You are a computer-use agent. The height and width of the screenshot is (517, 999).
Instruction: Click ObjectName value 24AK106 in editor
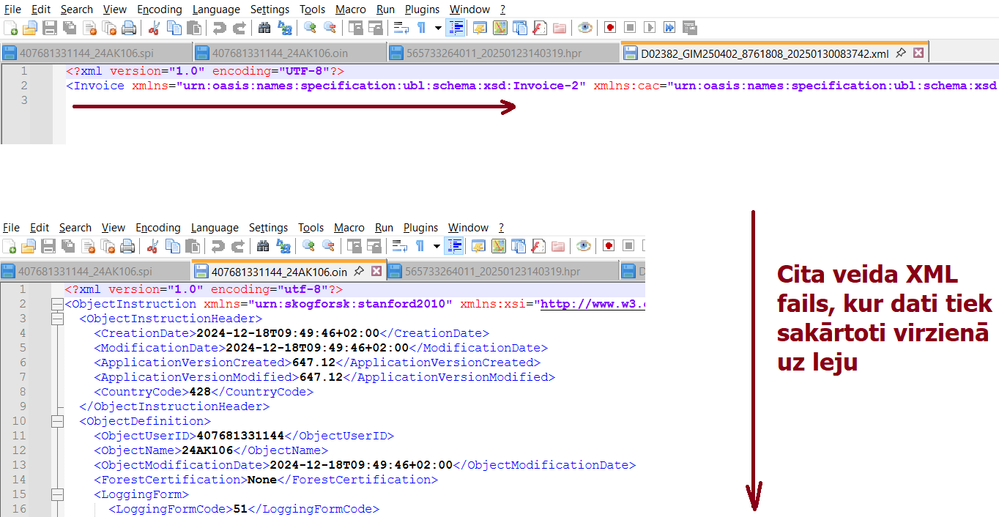[208, 451]
